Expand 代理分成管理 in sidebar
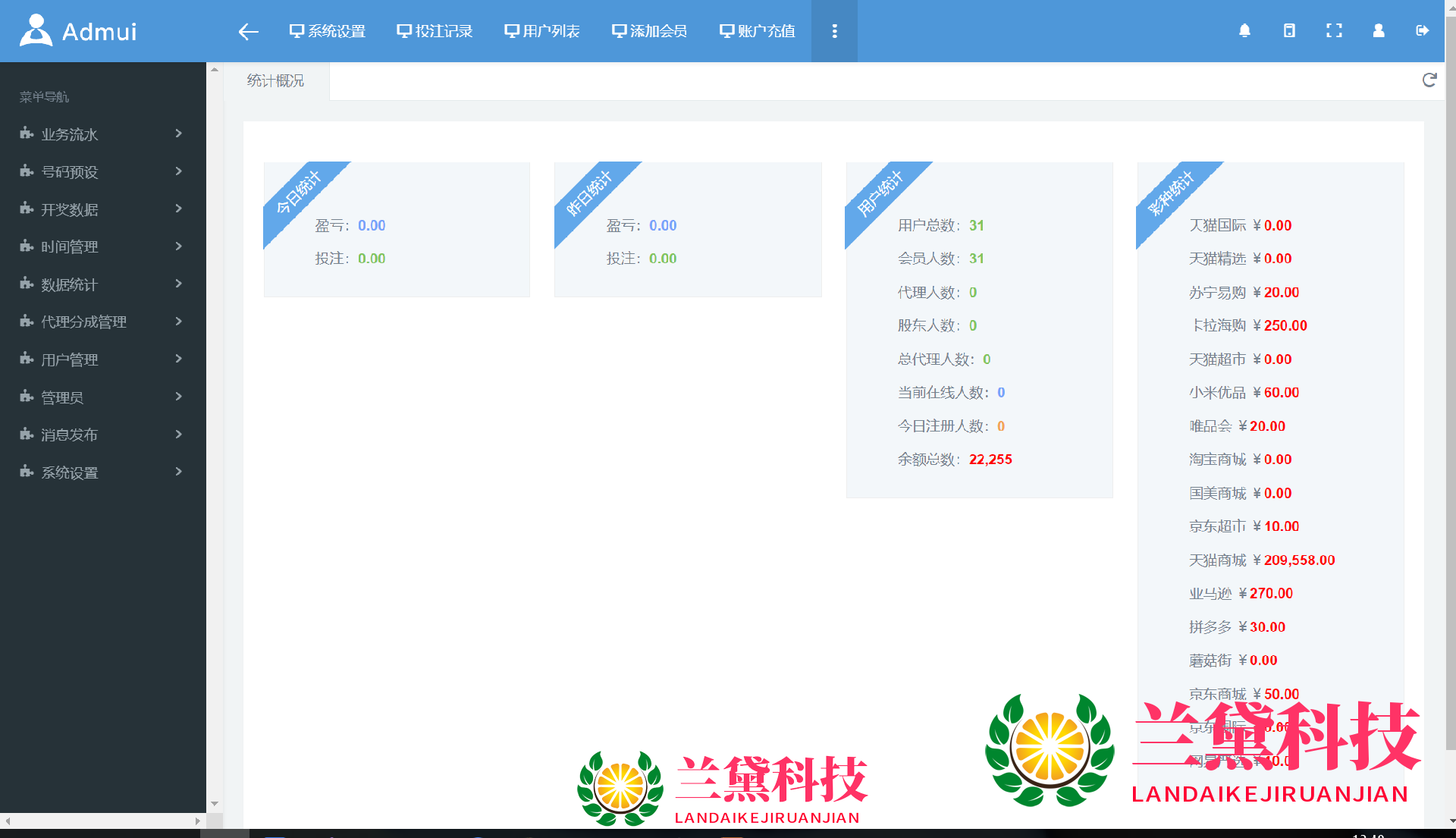 pyautogui.click(x=102, y=322)
